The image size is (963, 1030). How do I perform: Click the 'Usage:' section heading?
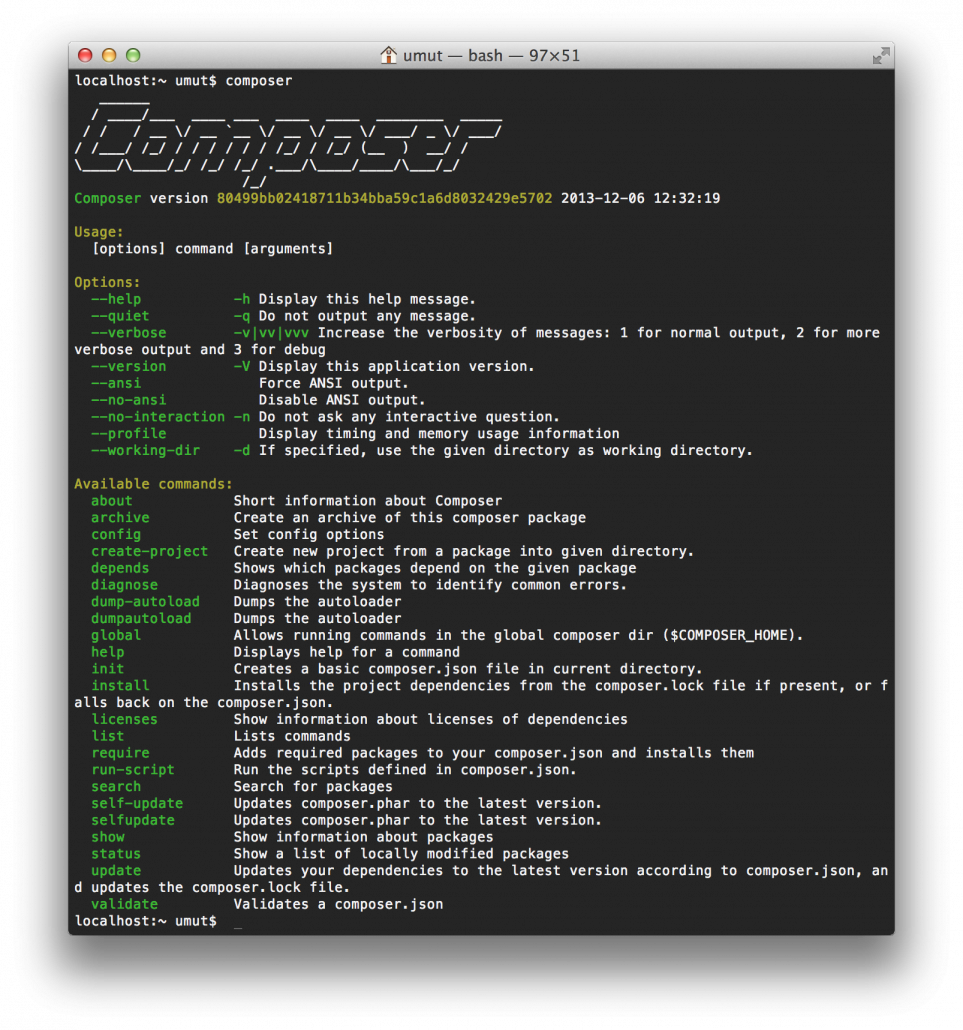99,232
